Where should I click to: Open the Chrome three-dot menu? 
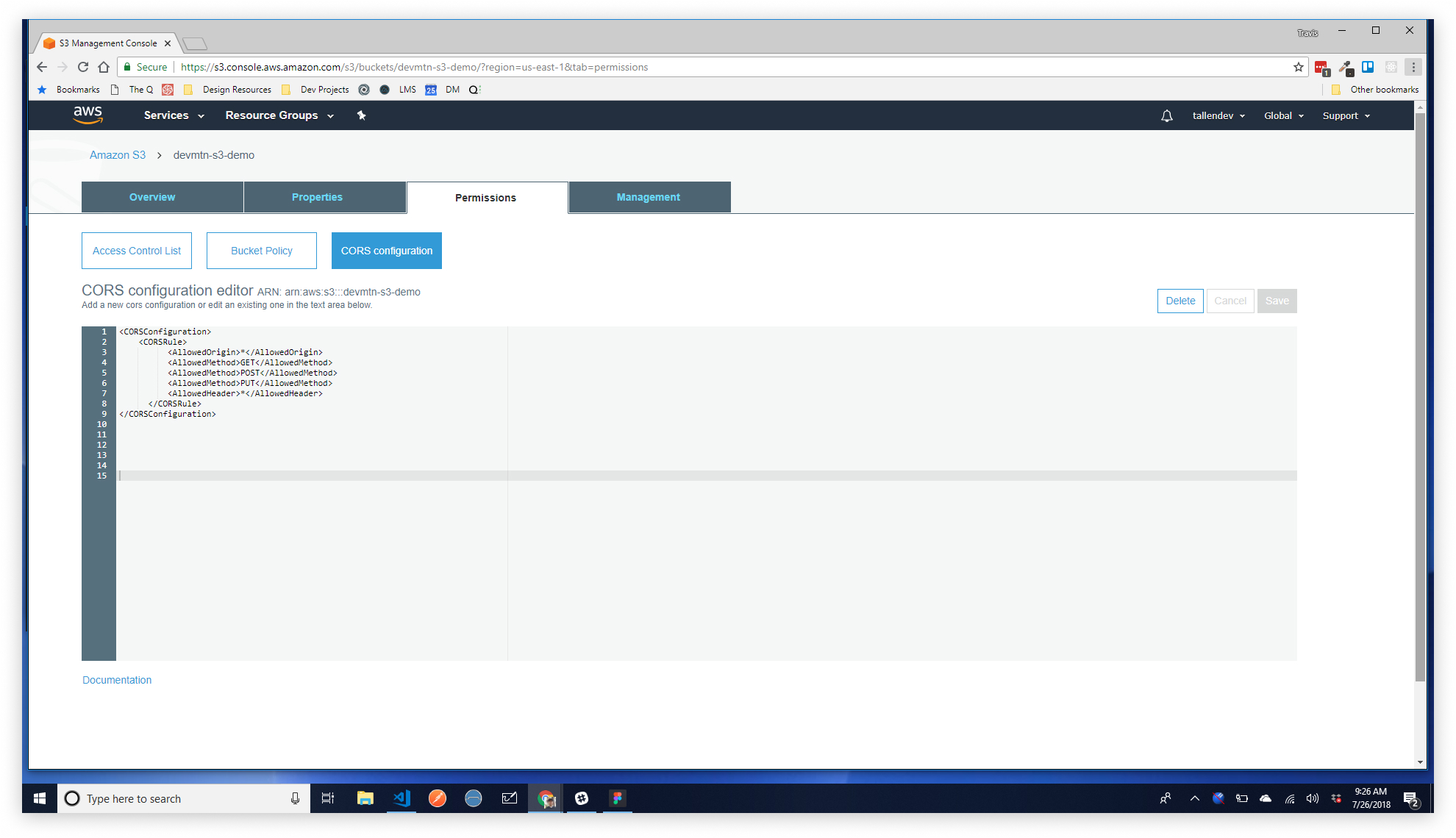click(x=1413, y=67)
